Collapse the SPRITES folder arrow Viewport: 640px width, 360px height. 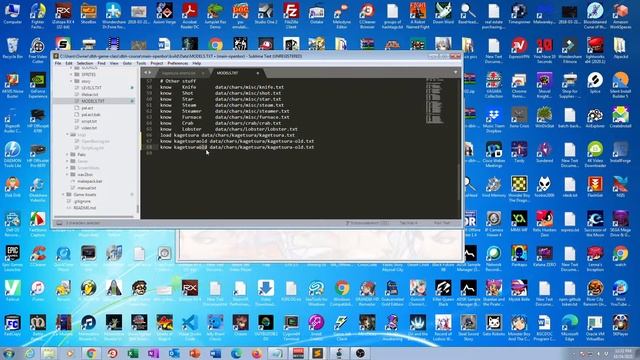point(72,74)
